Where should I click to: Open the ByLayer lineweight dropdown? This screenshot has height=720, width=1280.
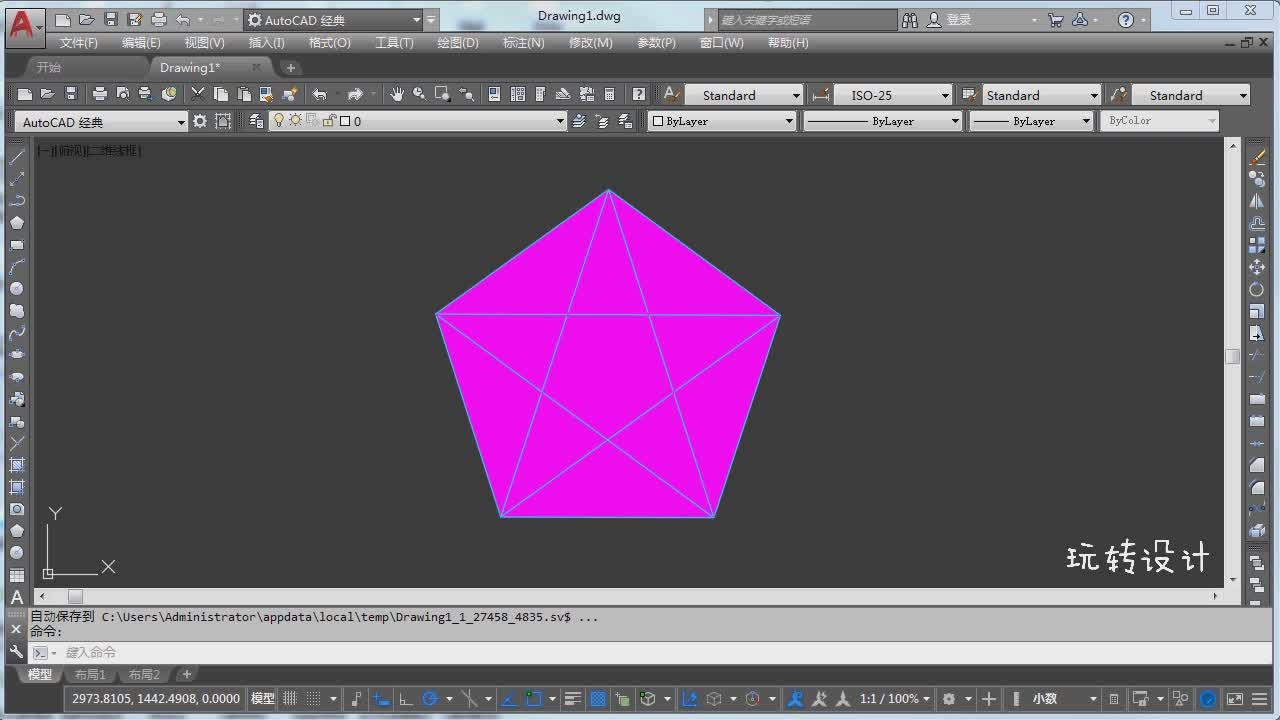(1032, 121)
